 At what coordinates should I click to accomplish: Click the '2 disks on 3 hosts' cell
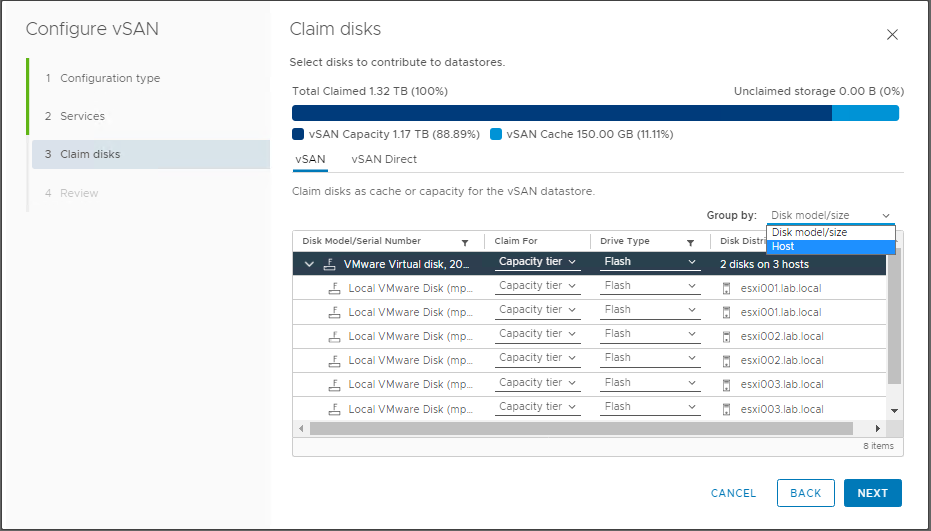click(764, 264)
